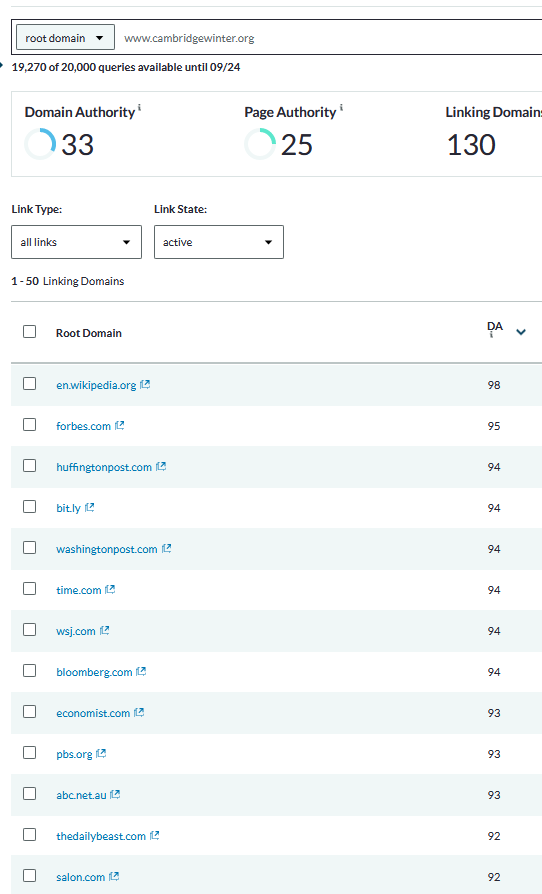
Task: Open external link icon beside wsj.com
Action: pyautogui.click(x=104, y=631)
